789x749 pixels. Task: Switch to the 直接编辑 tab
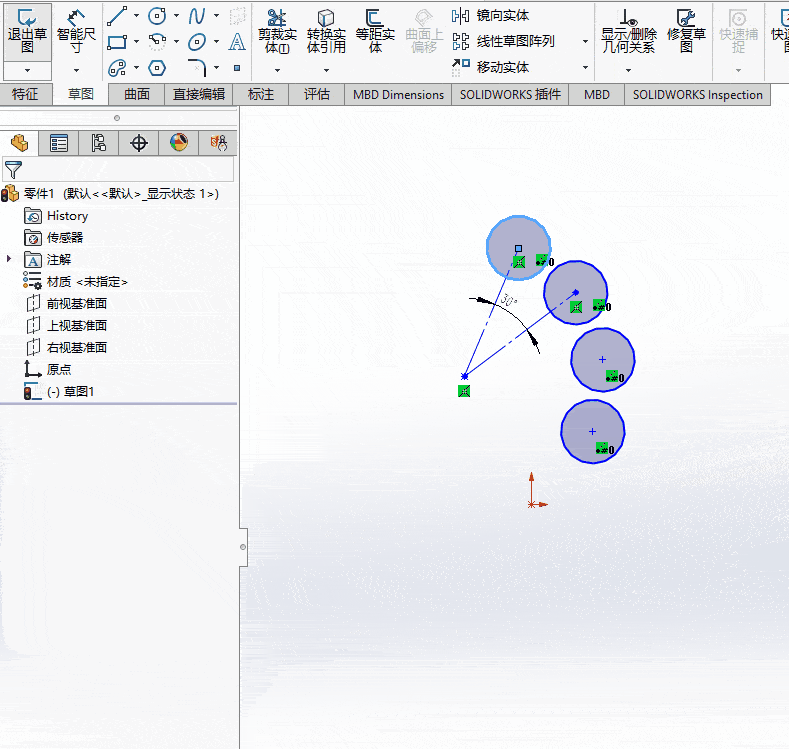[x=199, y=95]
